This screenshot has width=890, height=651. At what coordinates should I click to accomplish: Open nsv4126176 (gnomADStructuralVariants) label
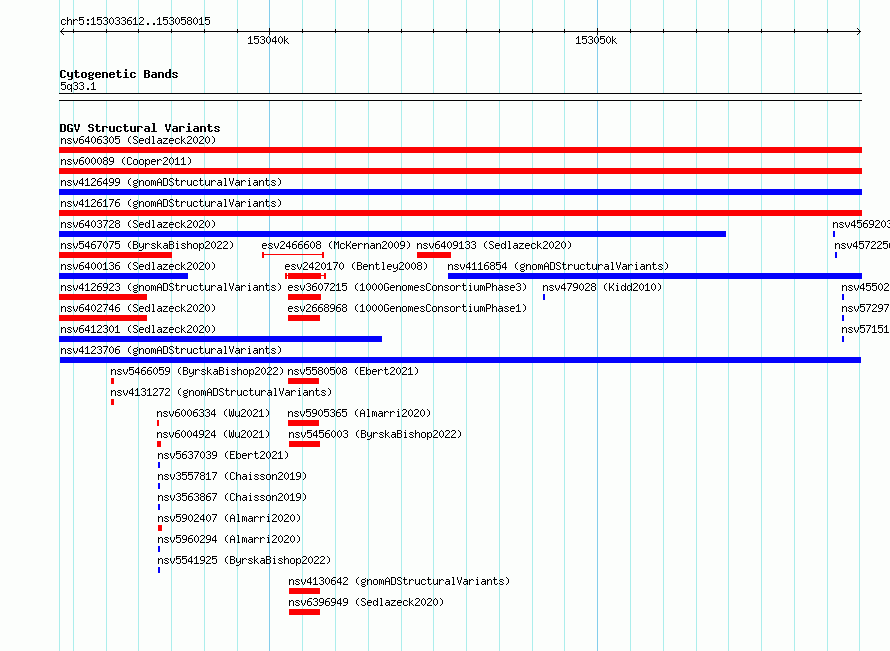point(171,203)
